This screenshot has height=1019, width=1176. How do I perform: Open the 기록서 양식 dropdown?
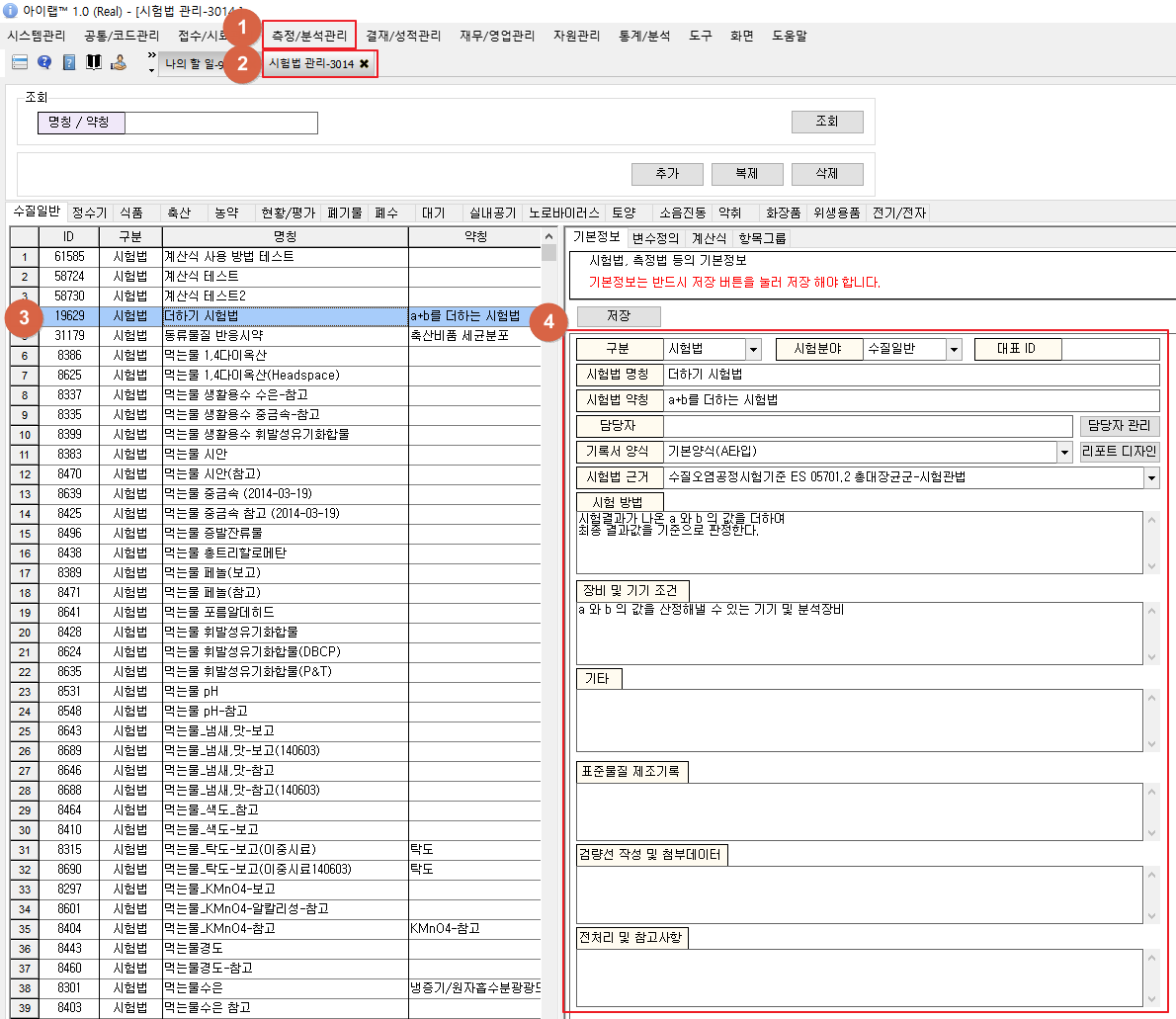point(1064,452)
